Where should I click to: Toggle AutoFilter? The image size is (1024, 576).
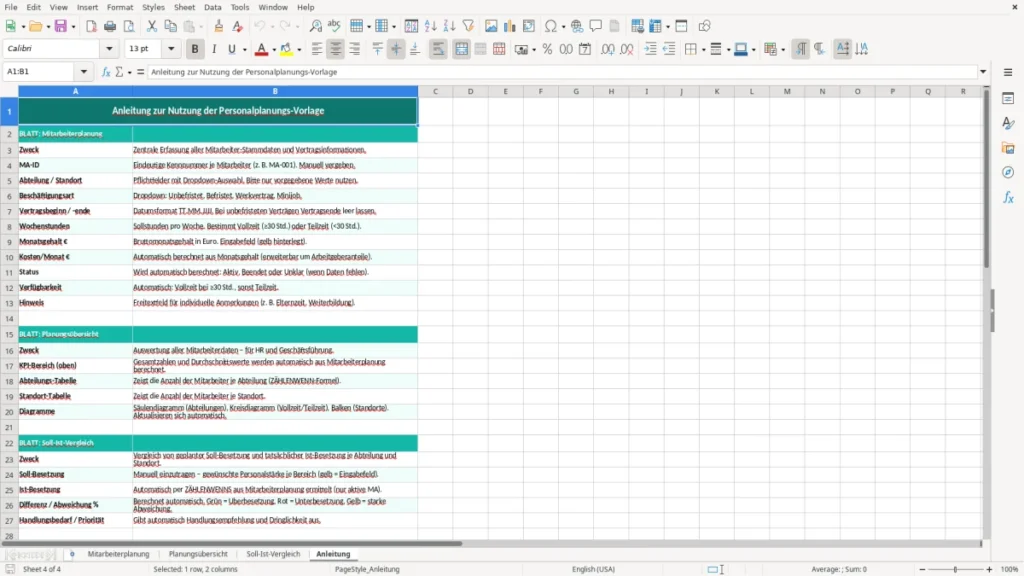coord(468,26)
